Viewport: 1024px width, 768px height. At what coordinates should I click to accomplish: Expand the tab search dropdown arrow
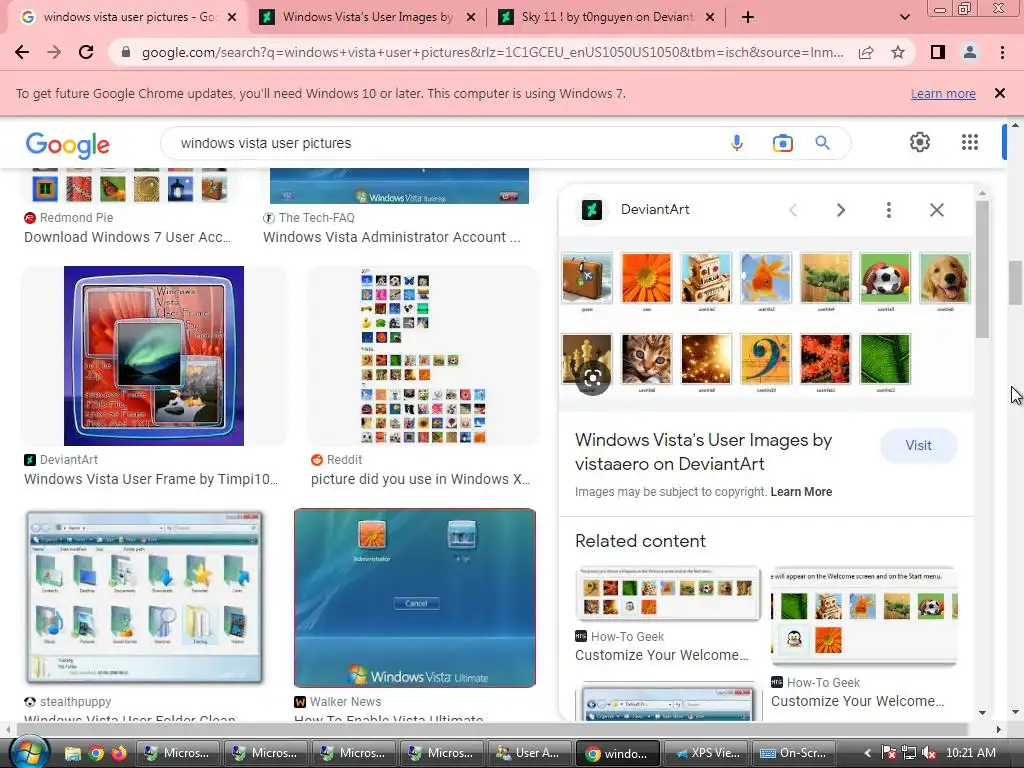click(x=904, y=17)
